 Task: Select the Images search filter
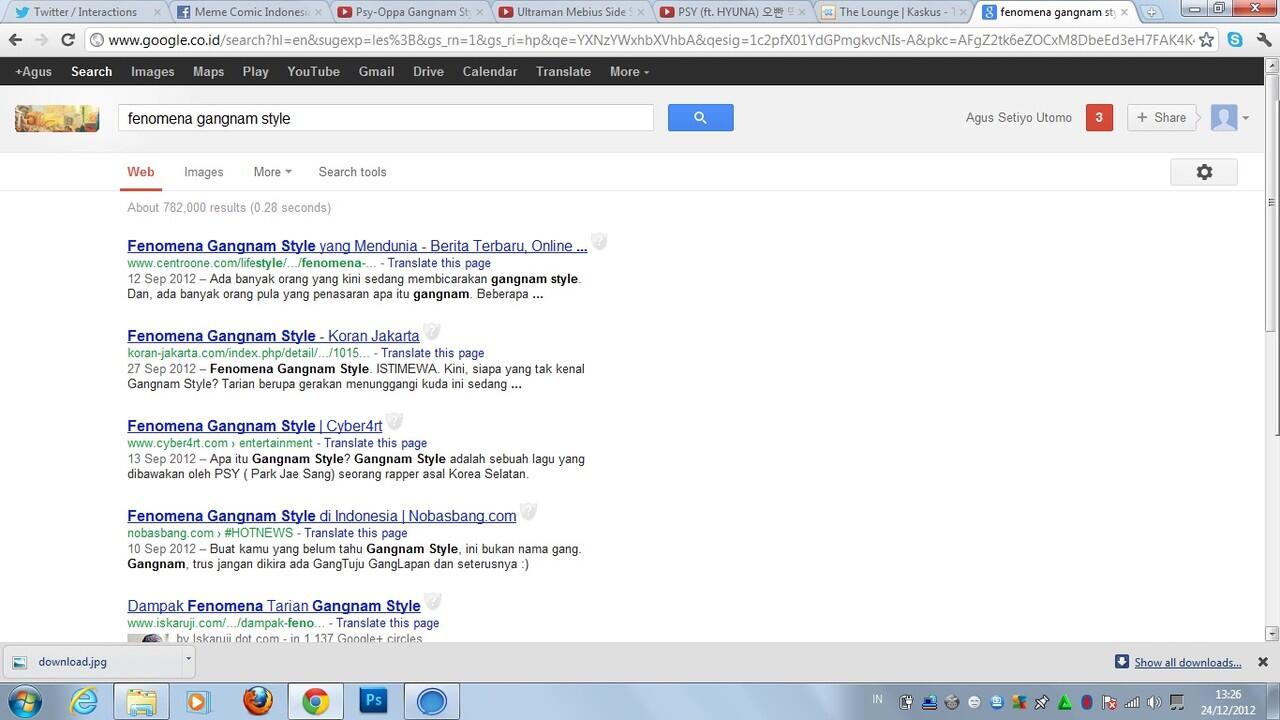[204, 172]
